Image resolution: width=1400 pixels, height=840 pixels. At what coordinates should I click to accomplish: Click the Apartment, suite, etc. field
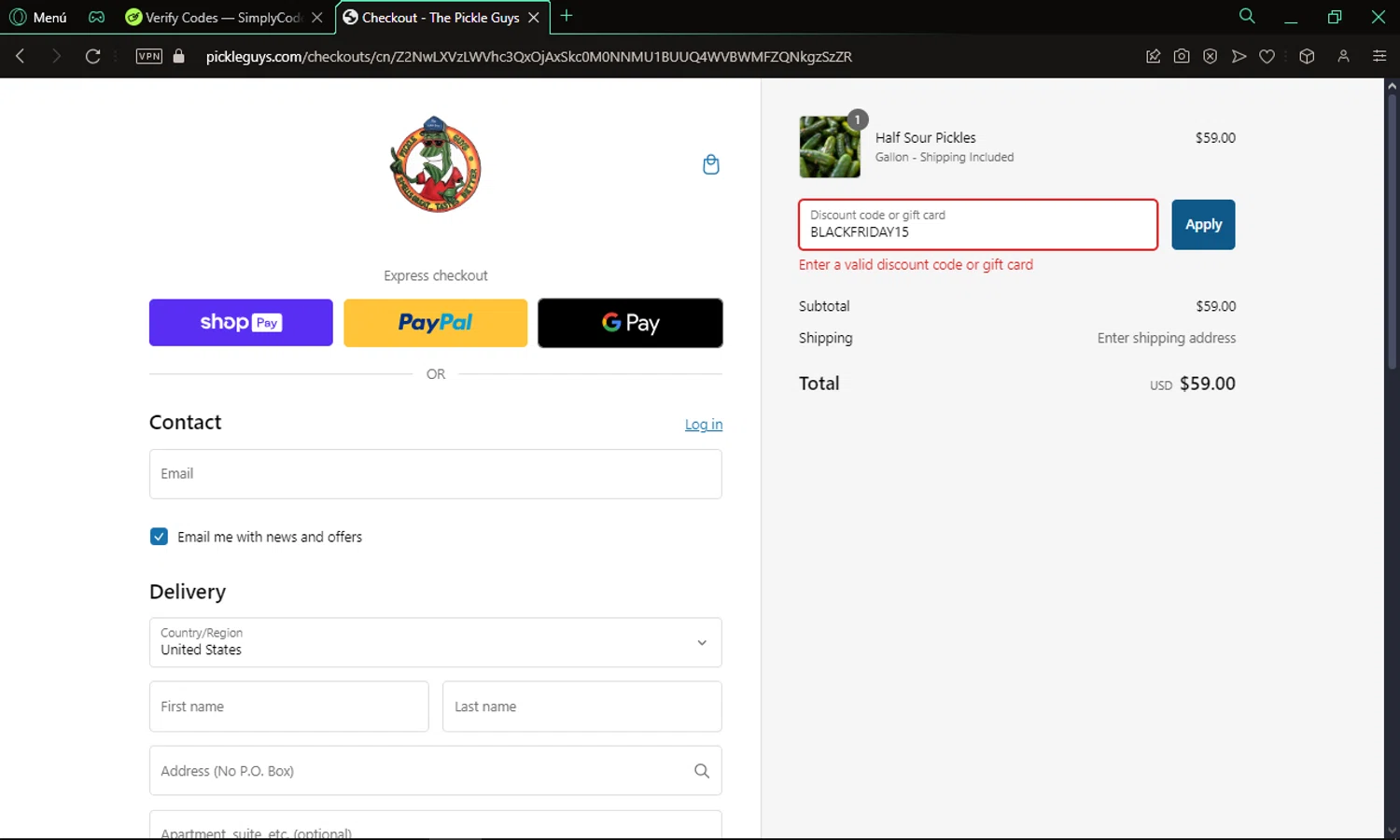pos(436,825)
